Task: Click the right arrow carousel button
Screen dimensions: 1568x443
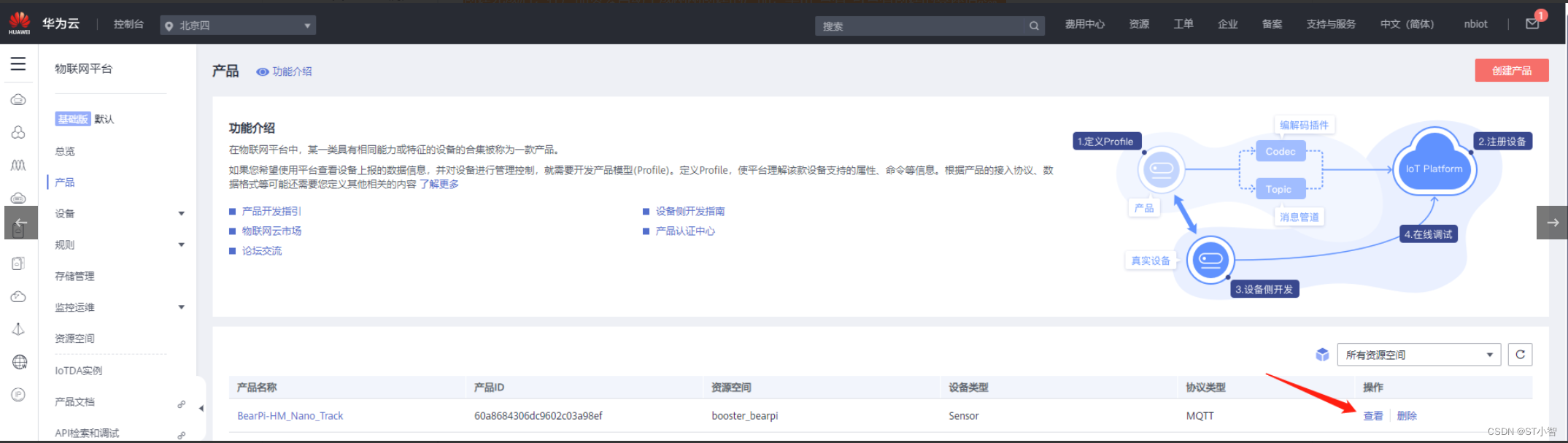Action: [1552, 223]
